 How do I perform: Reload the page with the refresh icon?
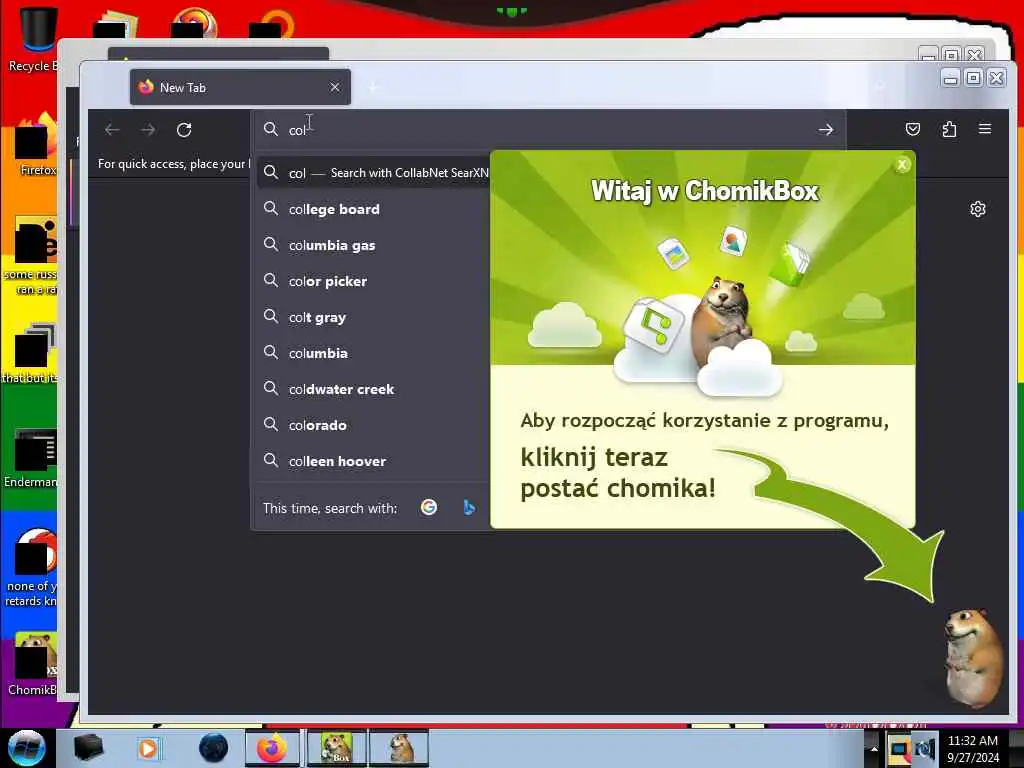(x=184, y=130)
